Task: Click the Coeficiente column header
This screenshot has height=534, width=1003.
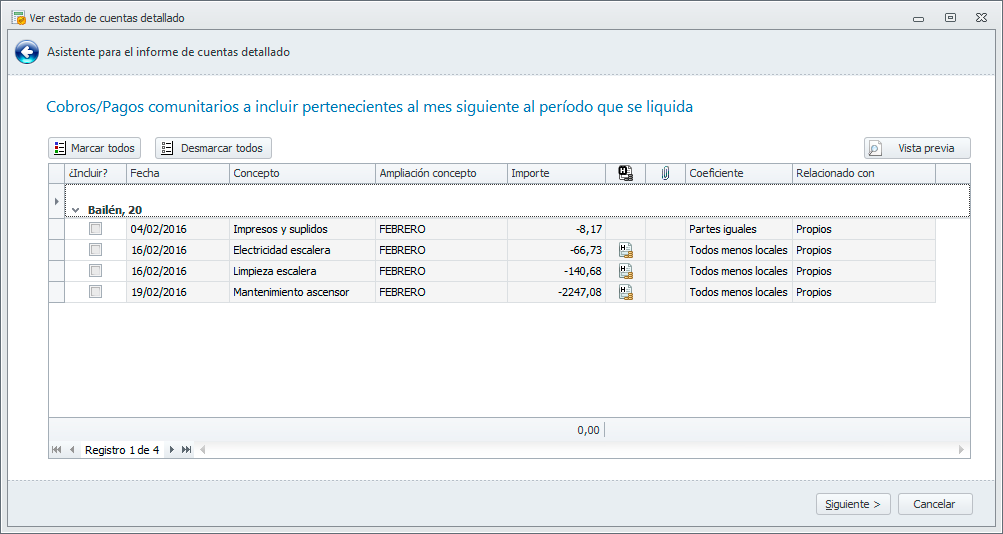Action: pos(738,173)
